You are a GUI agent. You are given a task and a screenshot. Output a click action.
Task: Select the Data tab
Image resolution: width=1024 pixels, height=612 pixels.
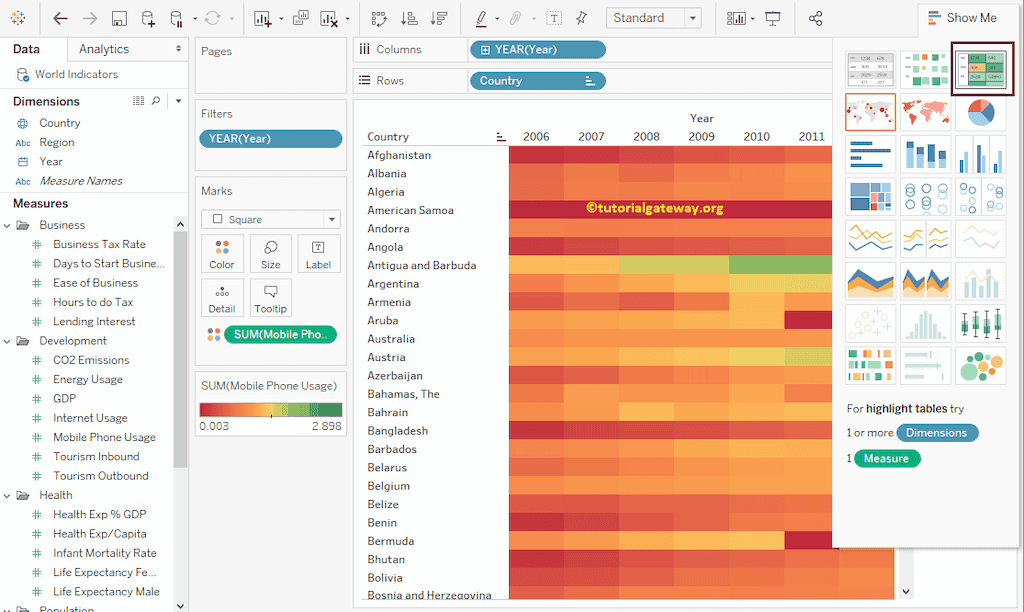pyautogui.click(x=27, y=49)
